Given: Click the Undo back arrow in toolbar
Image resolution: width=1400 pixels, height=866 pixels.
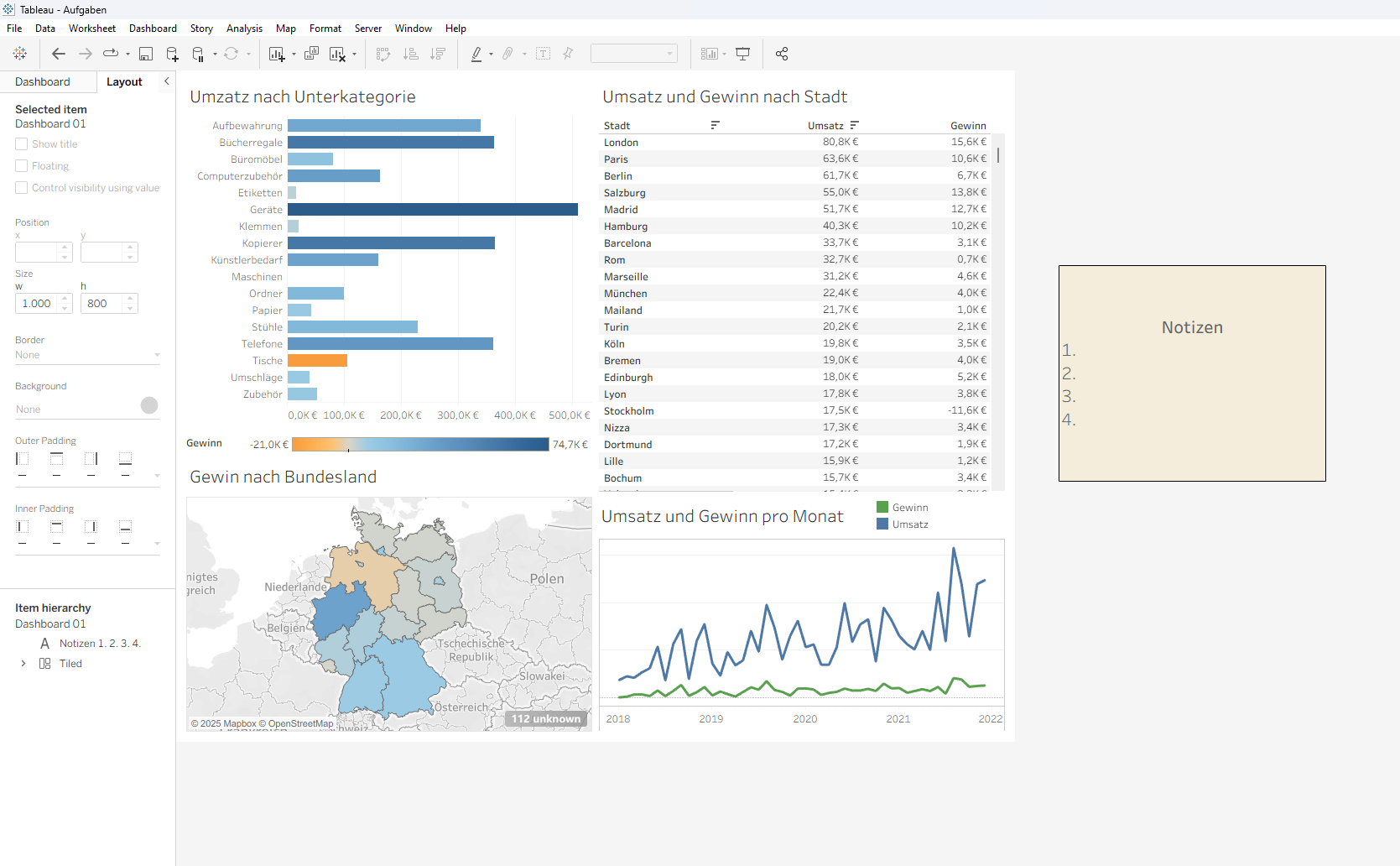Looking at the screenshot, I should 58,54.
